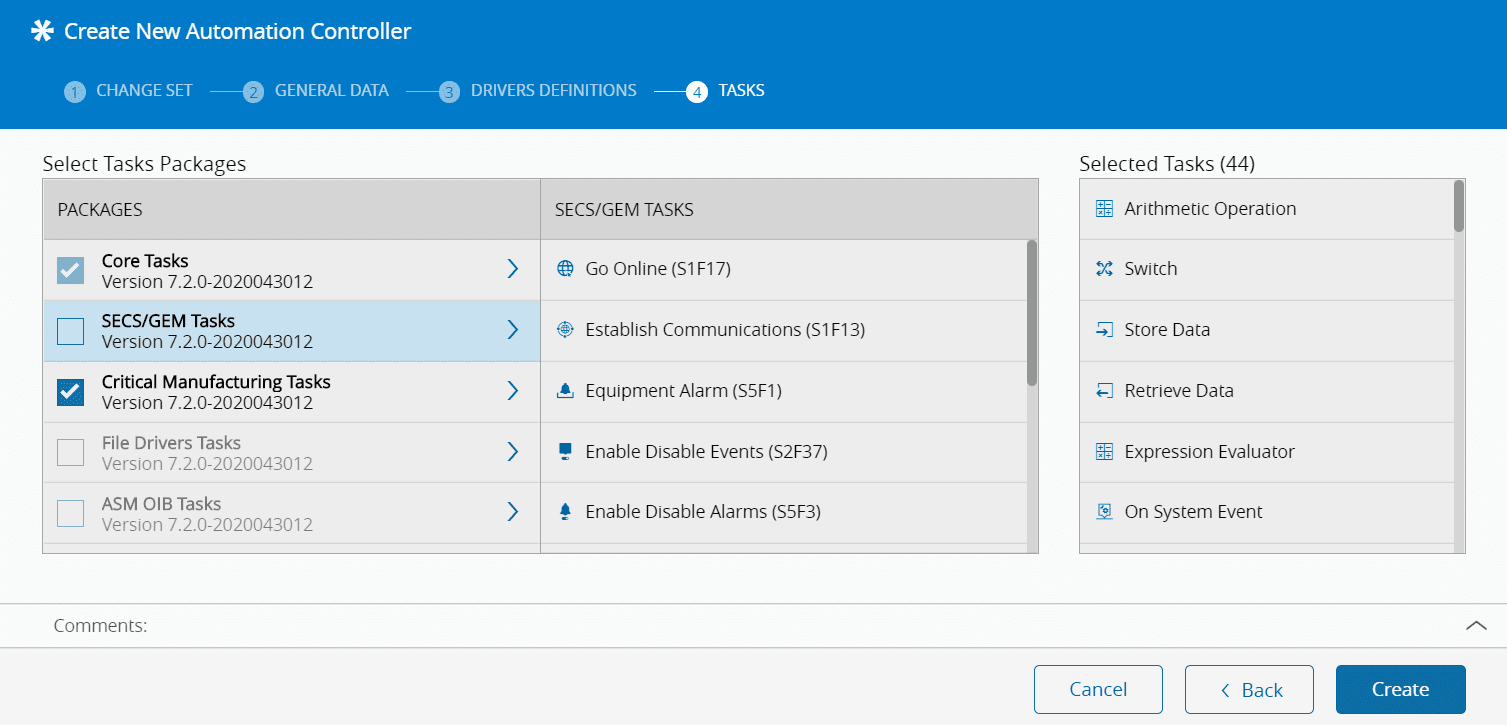The width and height of the screenshot is (1507, 725).
Task: Tick the File Drivers Tasks checkbox
Action: 71,453
